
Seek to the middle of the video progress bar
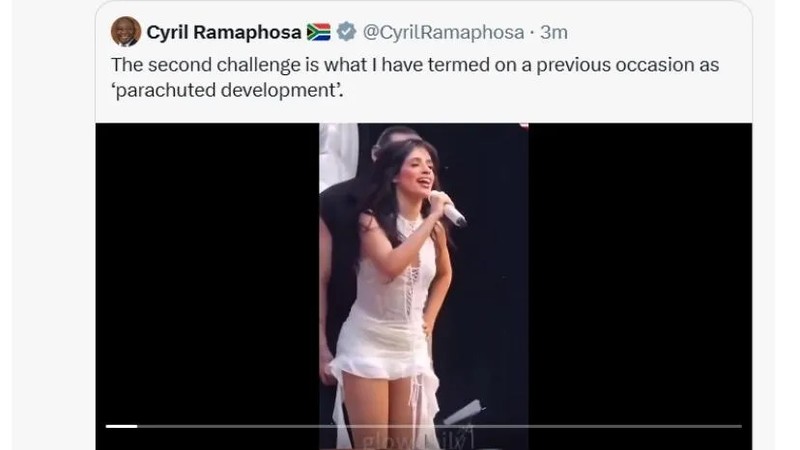click(423, 426)
